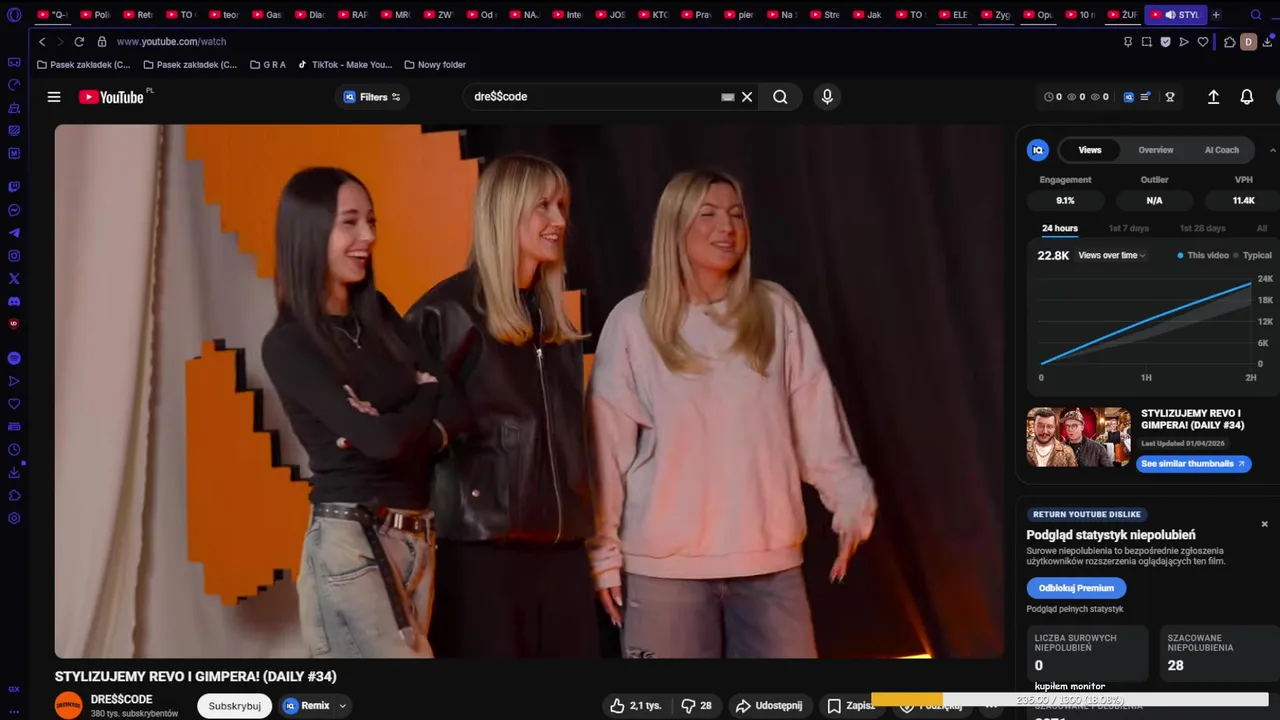Open the G R A bookmarks folder
The width and height of the screenshot is (1280, 720).
pos(267,65)
